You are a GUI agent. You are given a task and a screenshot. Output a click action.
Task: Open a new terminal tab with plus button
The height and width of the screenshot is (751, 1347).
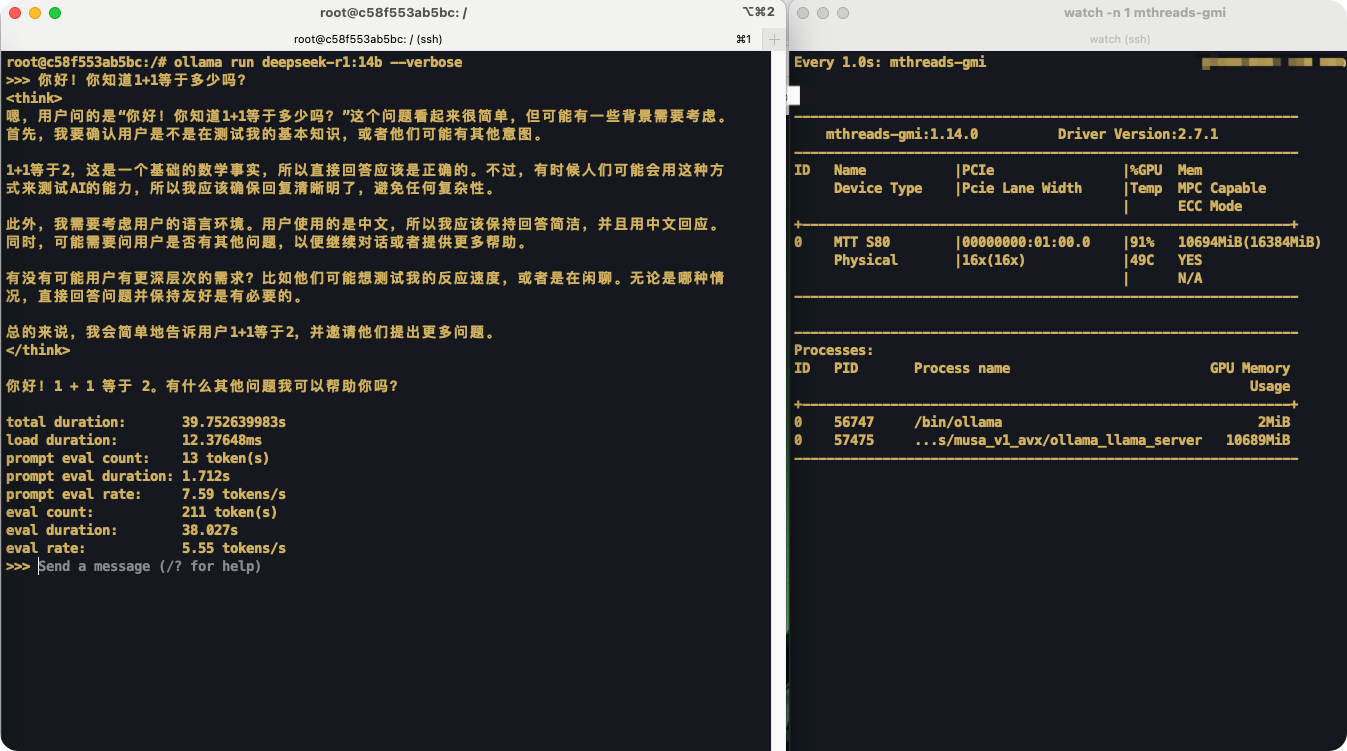click(774, 39)
